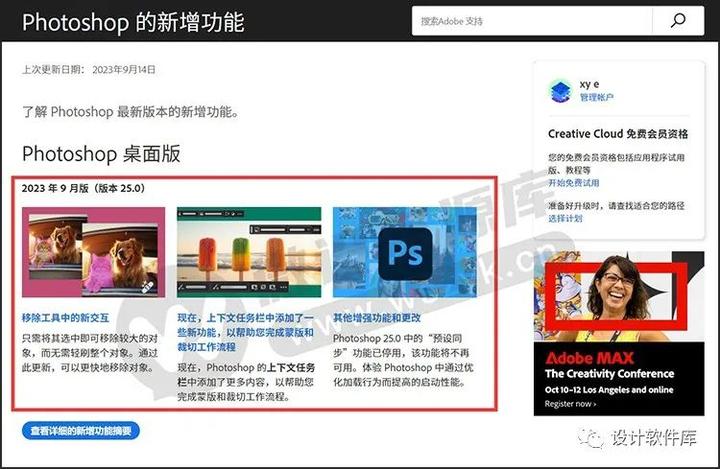Open the 移除工具中的新交互 link
This screenshot has height=469, width=720.
tap(65, 318)
